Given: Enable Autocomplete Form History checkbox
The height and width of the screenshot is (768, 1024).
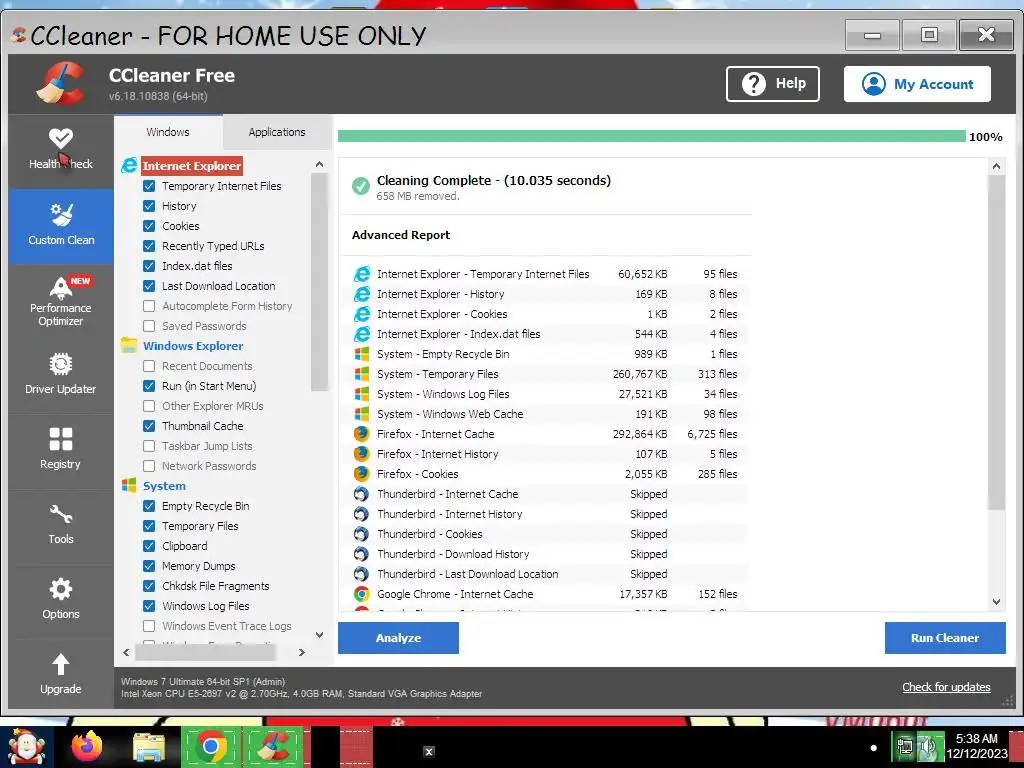Looking at the screenshot, I should 149,306.
